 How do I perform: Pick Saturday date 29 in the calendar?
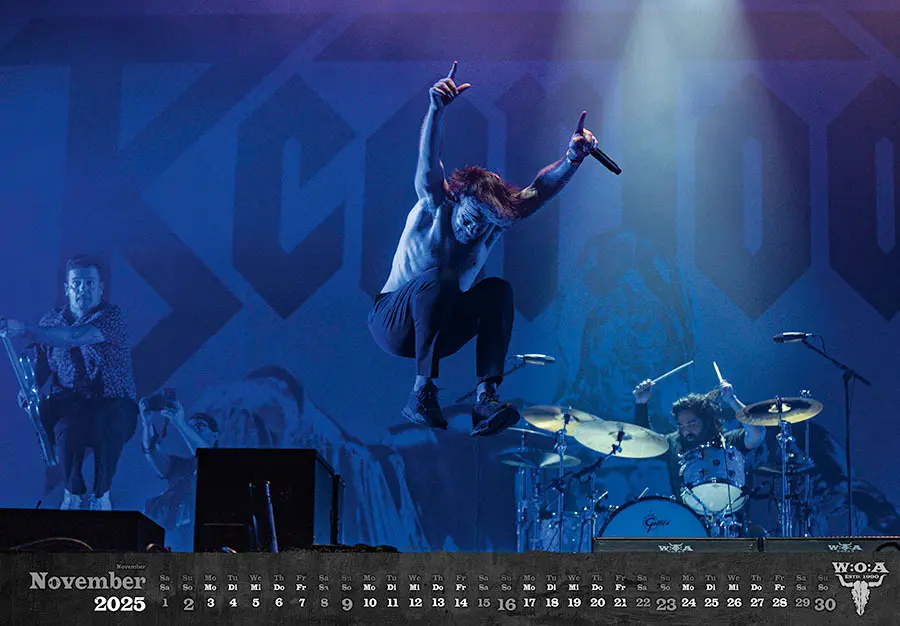coord(802,602)
